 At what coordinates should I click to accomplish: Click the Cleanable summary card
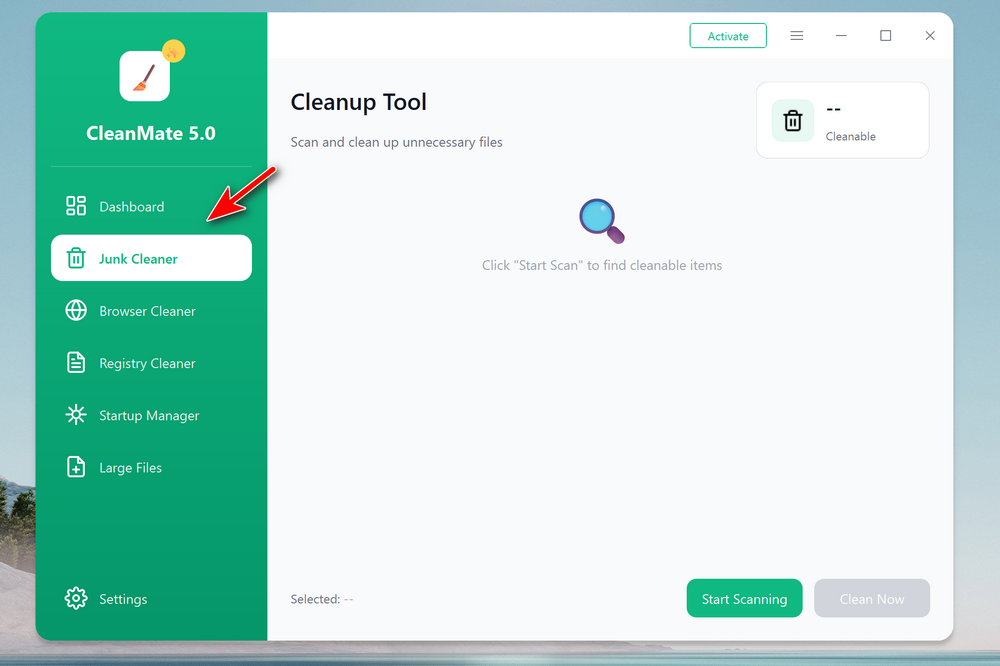coord(842,121)
